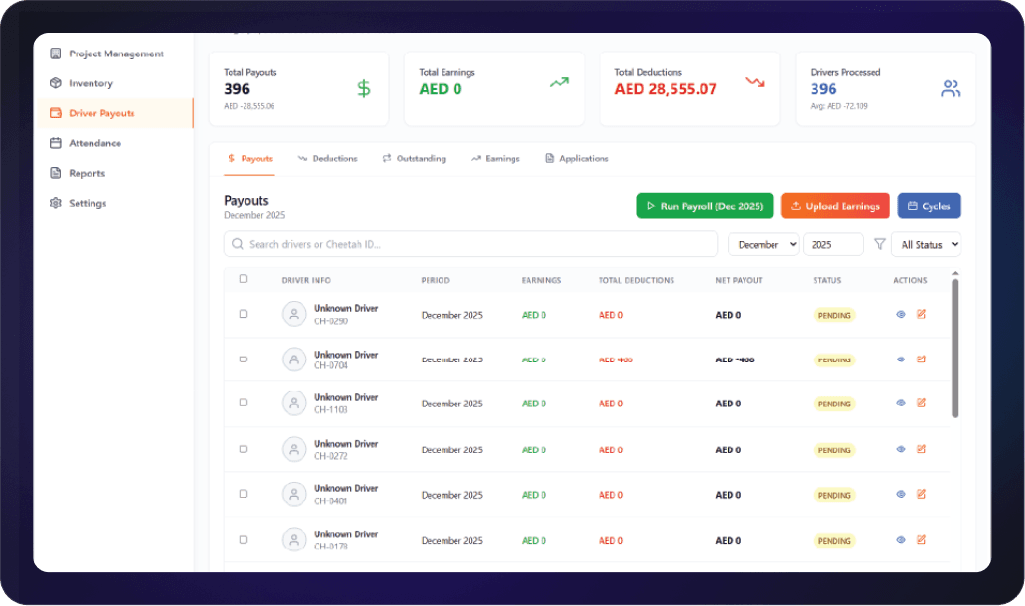View payout details for CH-0401 eye icon
The image size is (1025, 606).
click(x=901, y=494)
